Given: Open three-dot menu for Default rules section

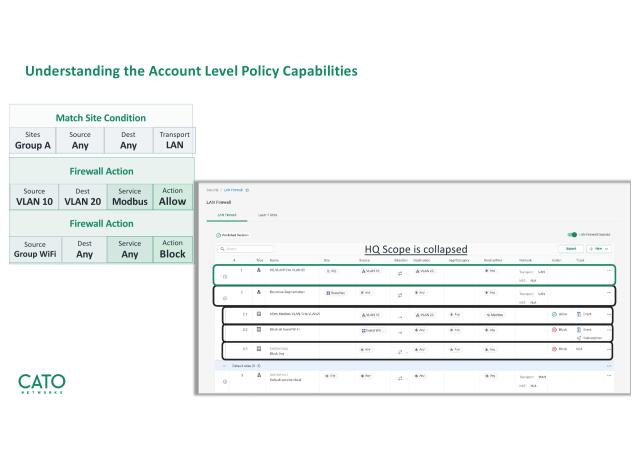Looking at the screenshot, I should (607, 365).
